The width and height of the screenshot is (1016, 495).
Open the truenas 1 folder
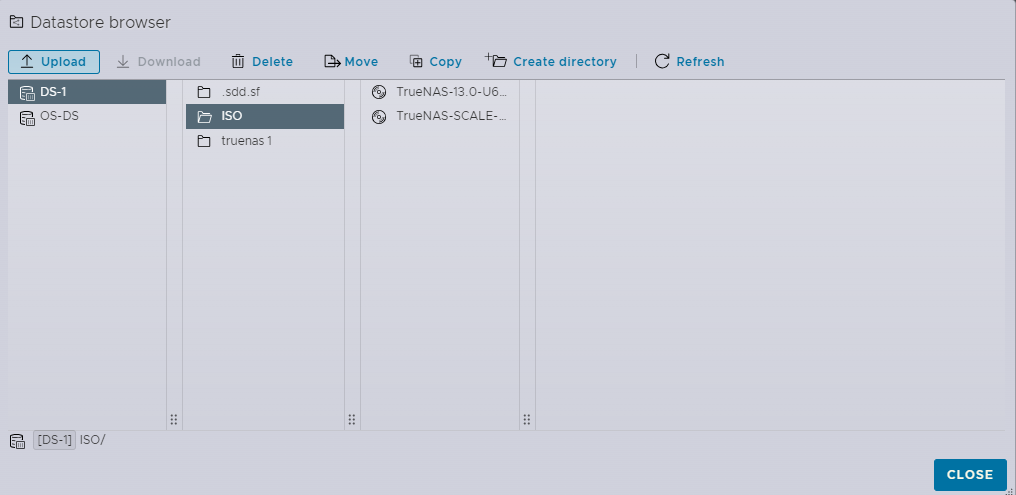click(x=246, y=141)
